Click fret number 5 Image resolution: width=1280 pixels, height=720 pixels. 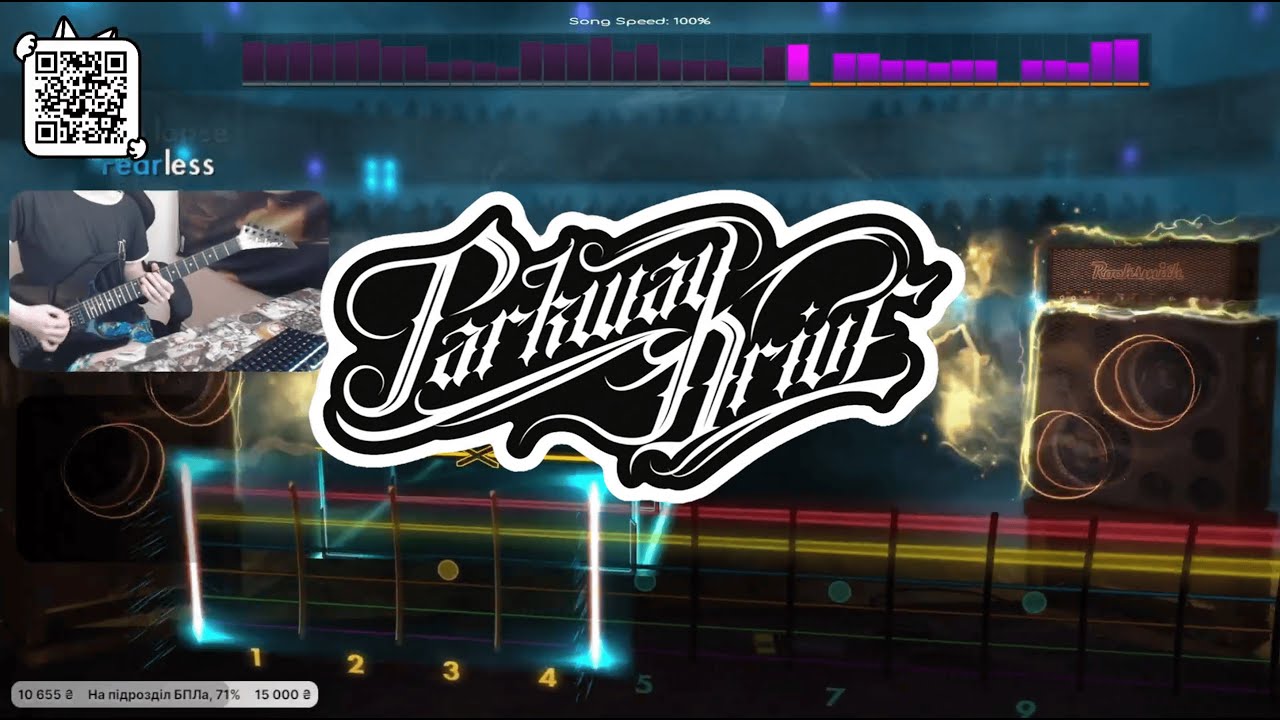(x=643, y=684)
